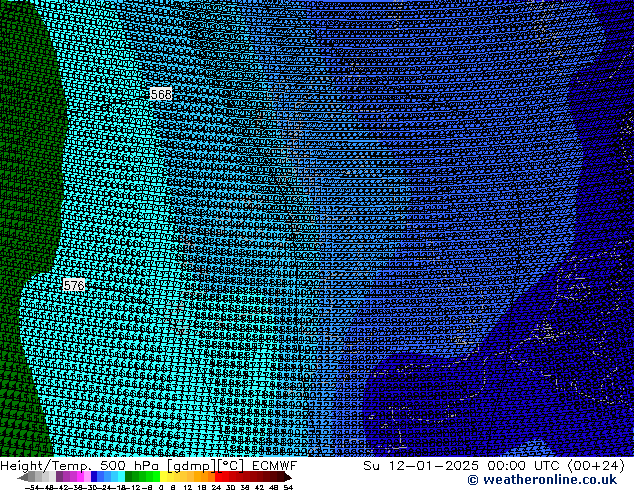Image resolution: width=634 pixels, height=490 pixels.
Task: Click the gray left arrow end of legend
Action: tap(23, 478)
